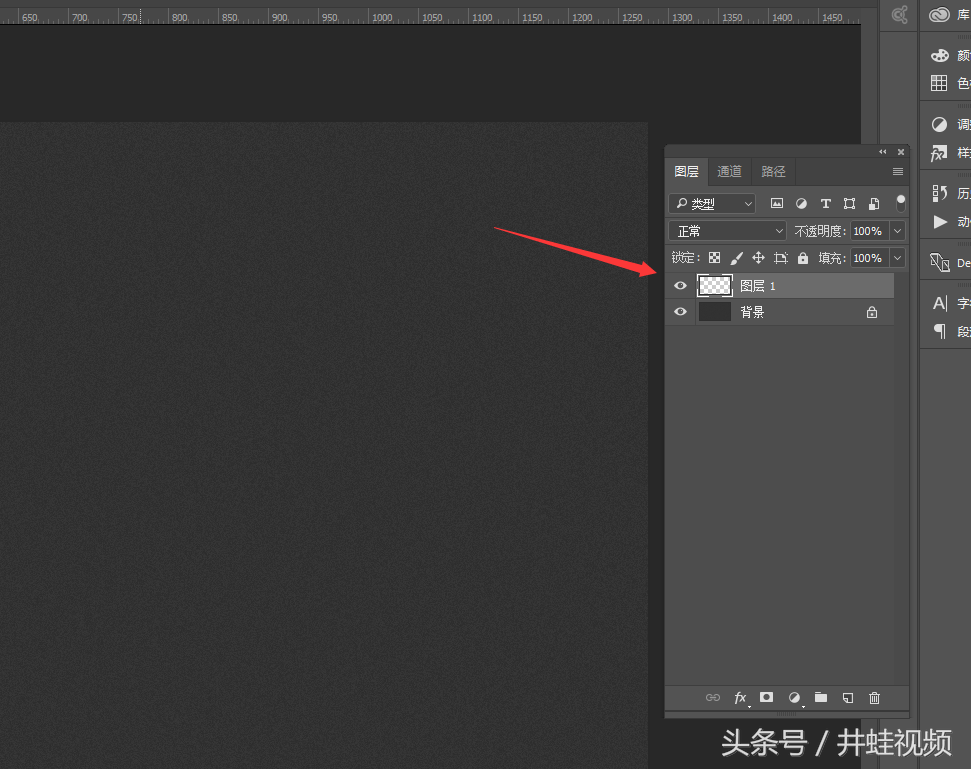This screenshot has height=769, width=971.
Task: Toggle the layer filtering switch
Action: point(900,202)
